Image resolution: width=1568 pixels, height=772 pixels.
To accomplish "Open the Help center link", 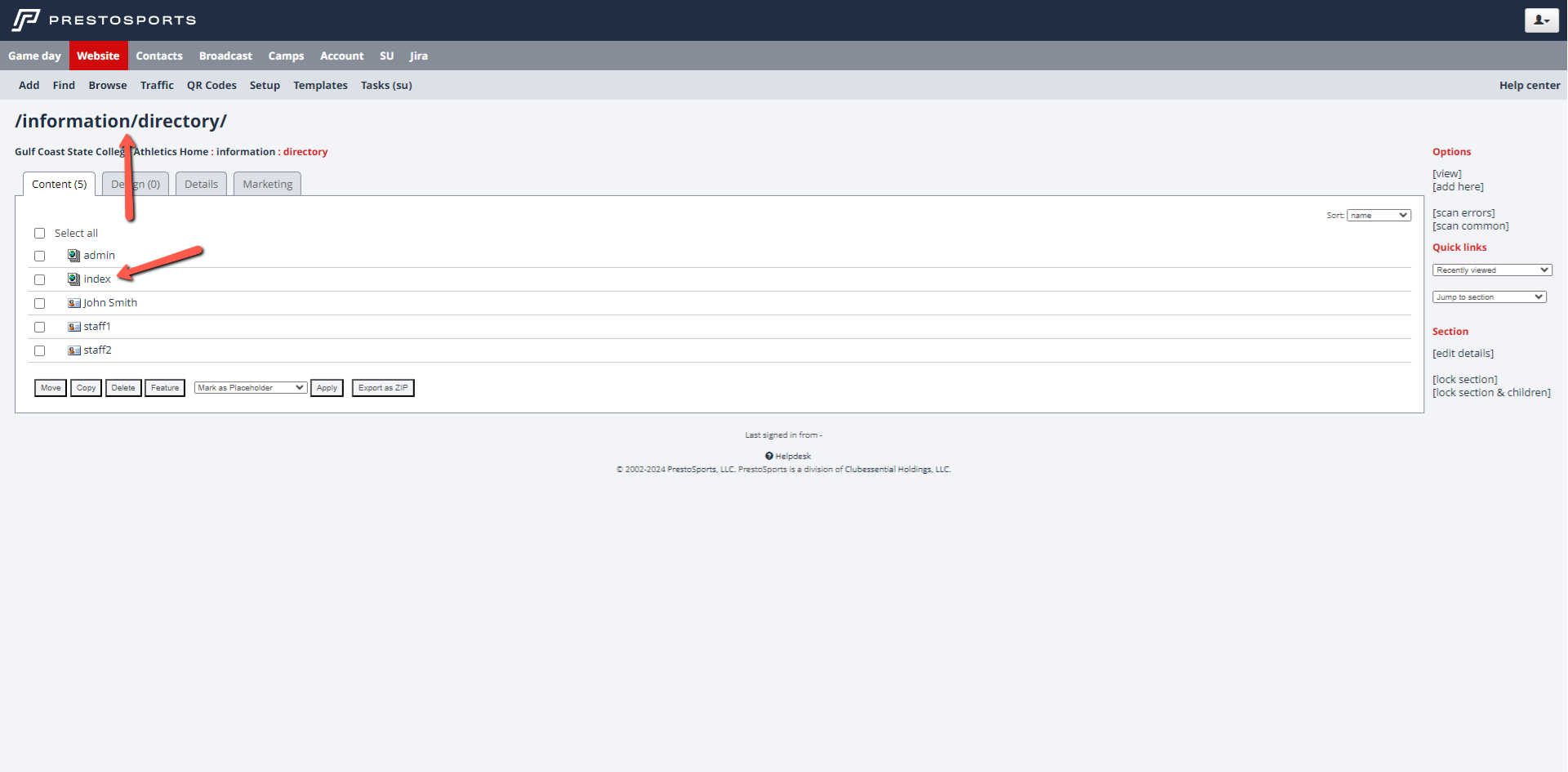I will pos(1530,85).
